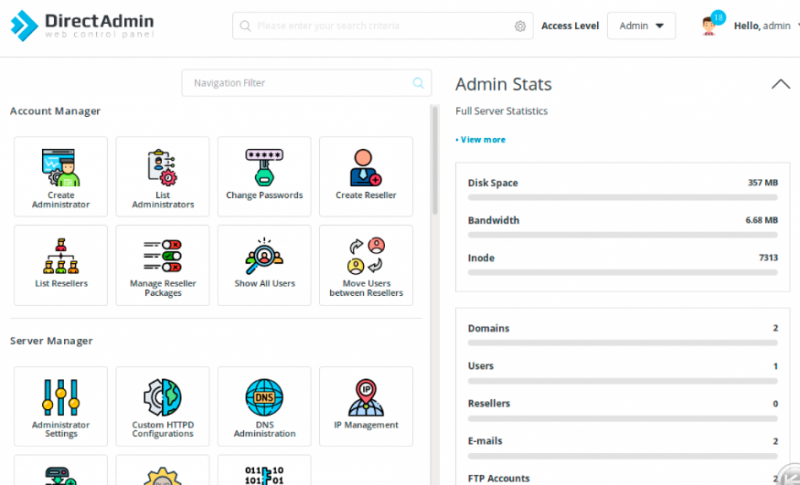Click the main search criteria field
This screenshot has height=485, width=800.
(x=375, y=26)
